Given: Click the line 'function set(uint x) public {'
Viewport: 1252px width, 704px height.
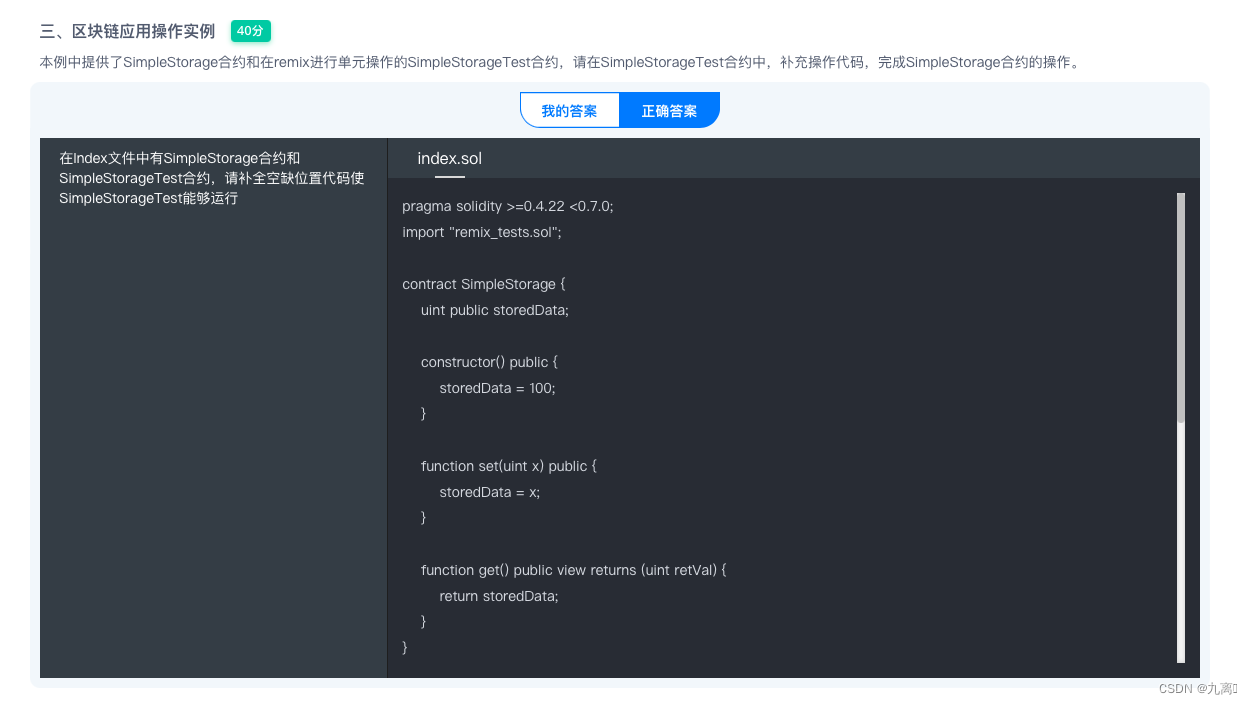Looking at the screenshot, I should 509,466.
